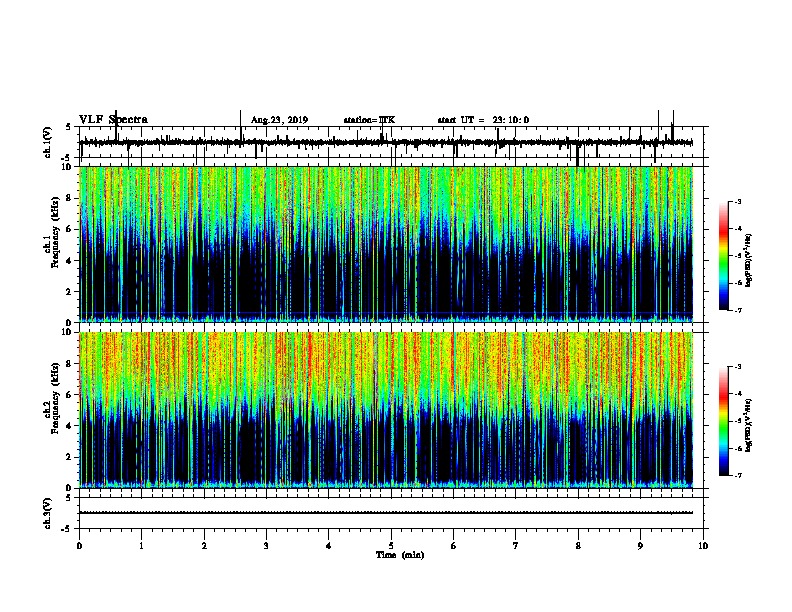
Task: Click the "2" kHz tick on ch.2 spectrogram
Action: coord(70,457)
